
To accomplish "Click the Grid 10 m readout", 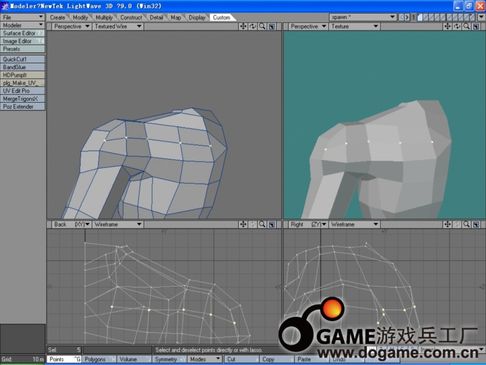I will (x=22, y=359).
